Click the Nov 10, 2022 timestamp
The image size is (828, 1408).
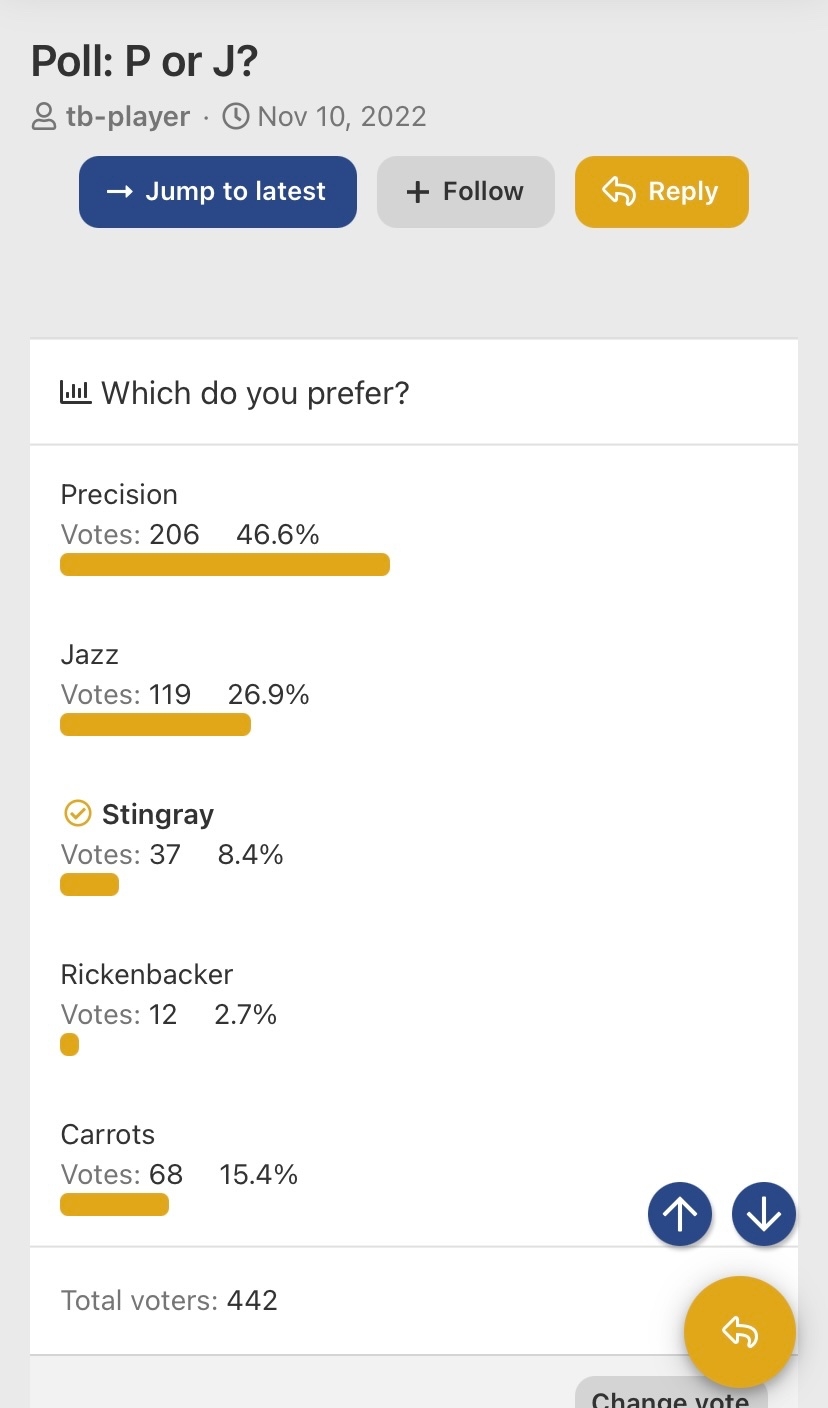click(x=342, y=117)
